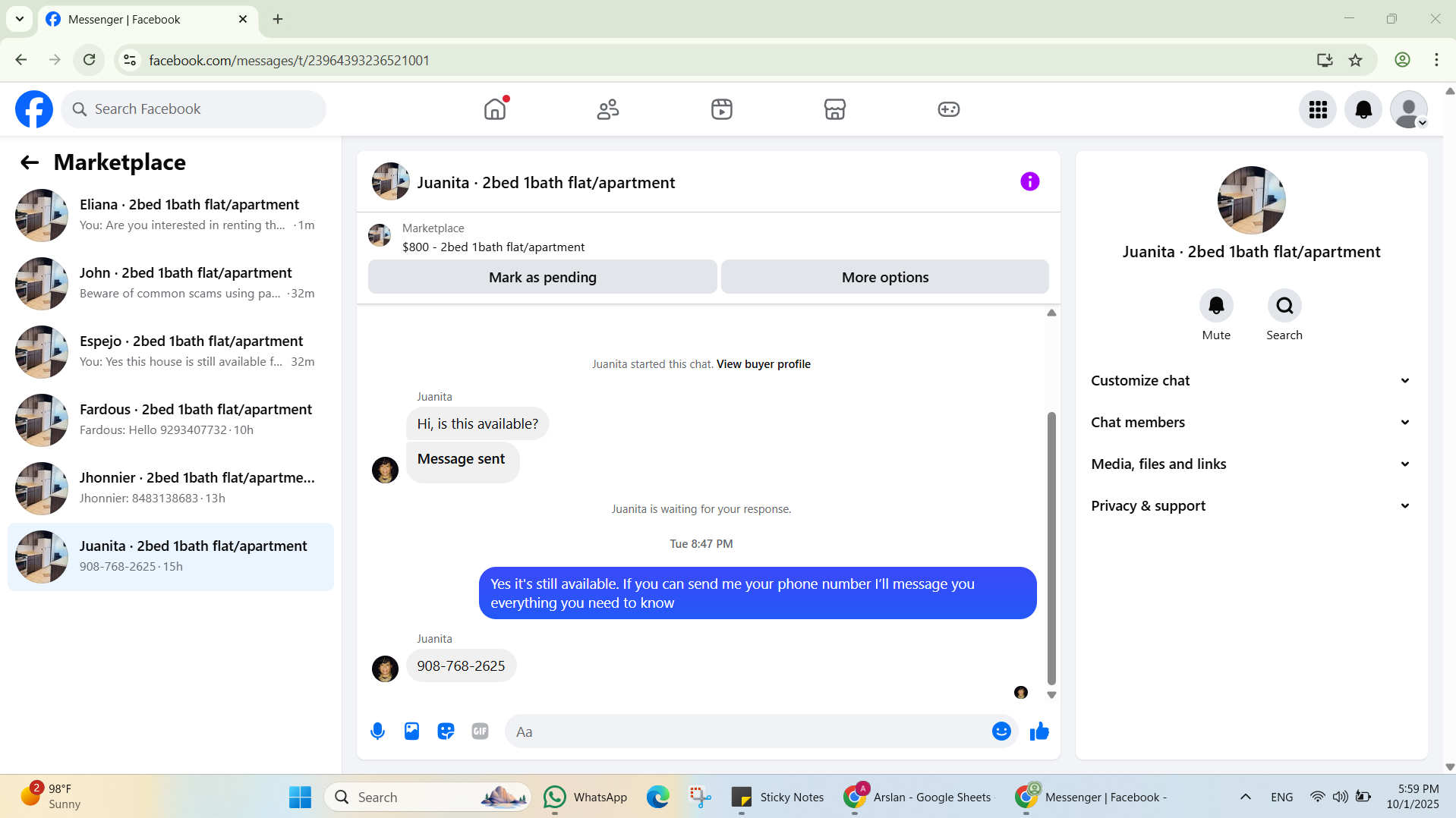
Task: Open the Notifications bell in the top bar
Action: pyautogui.click(x=1363, y=110)
